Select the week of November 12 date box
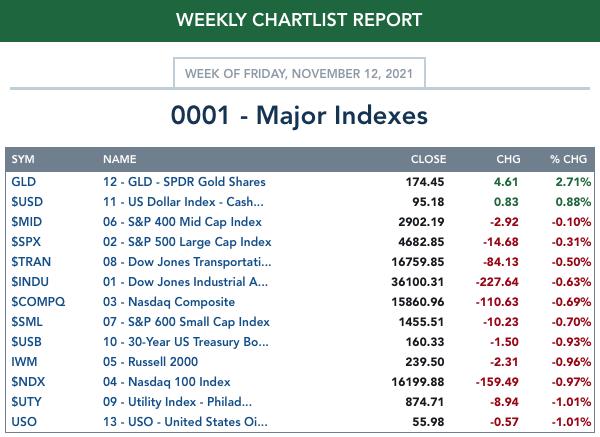 click(x=299, y=73)
